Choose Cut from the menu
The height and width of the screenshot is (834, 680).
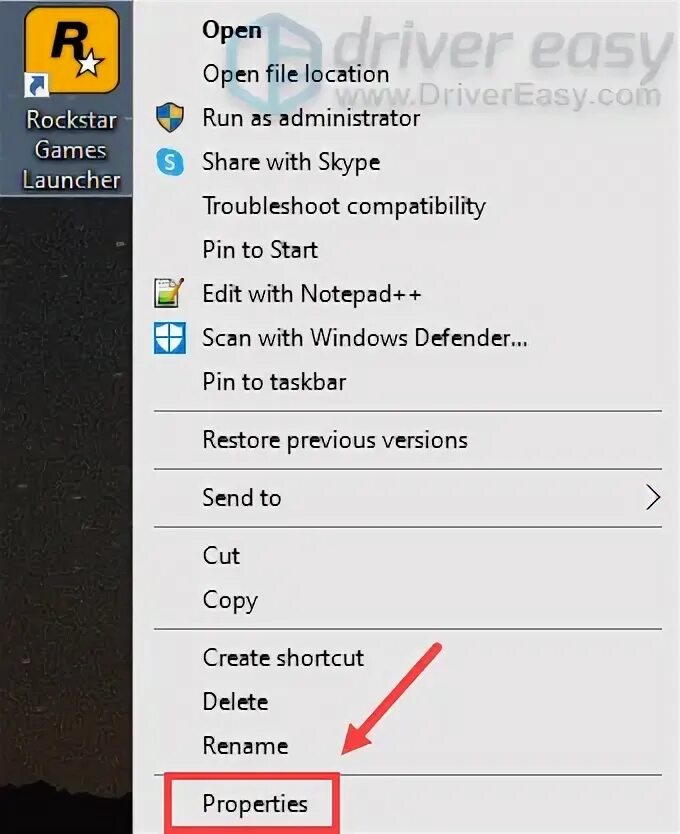click(x=221, y=555)
